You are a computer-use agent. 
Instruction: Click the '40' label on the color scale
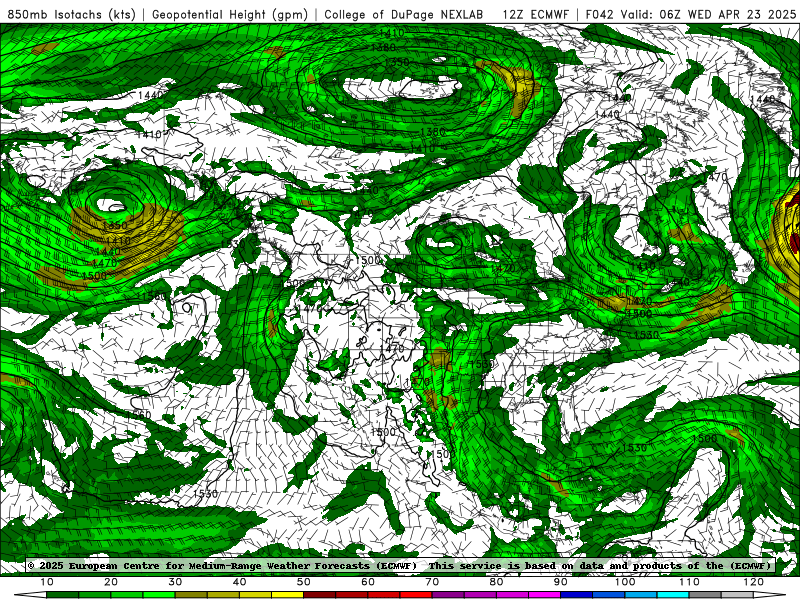click(239, 582)
